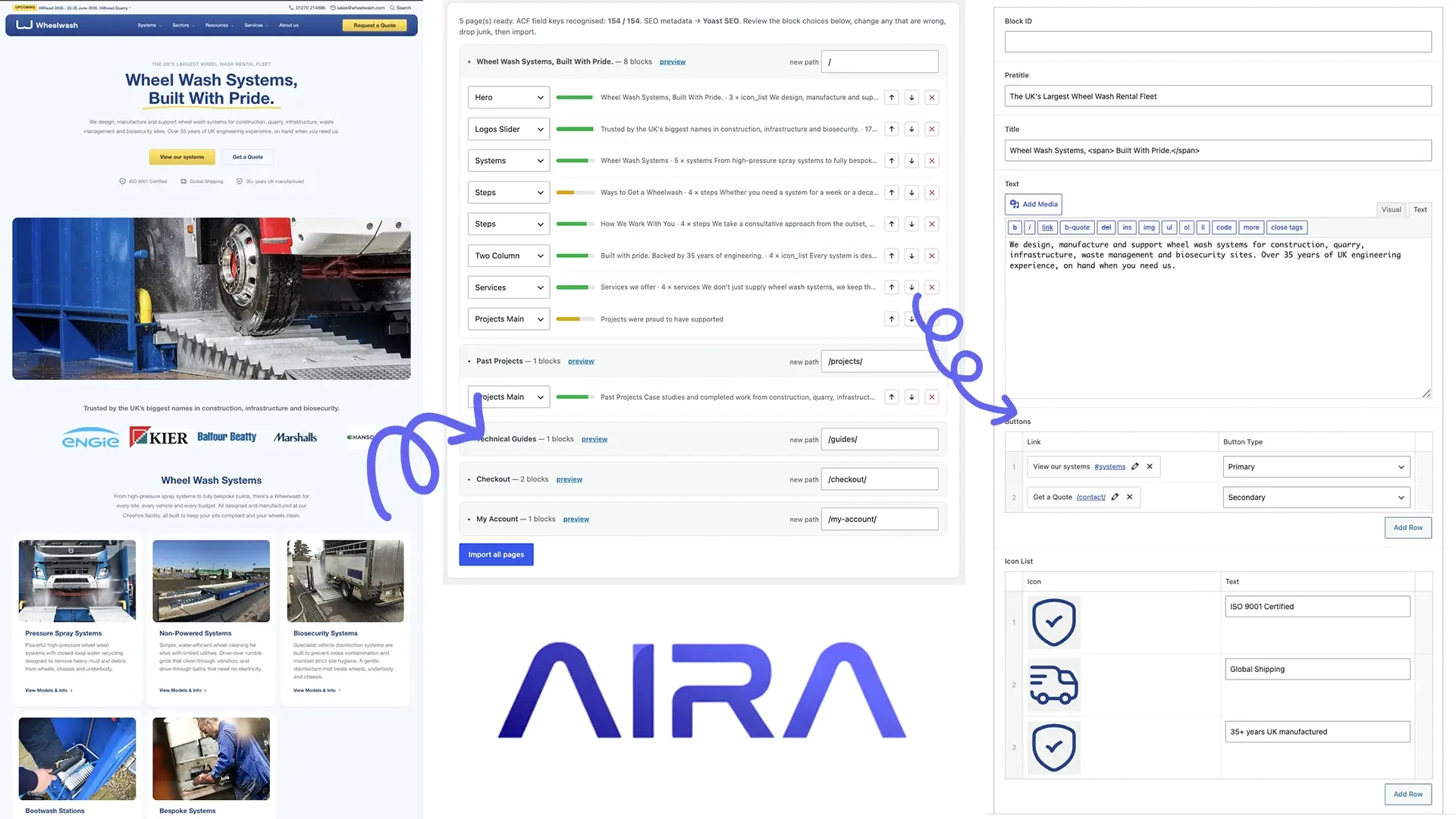1456x819 pixels.
Task: Open the Two Column block type dropdown
Action: (x=509, y=256)
